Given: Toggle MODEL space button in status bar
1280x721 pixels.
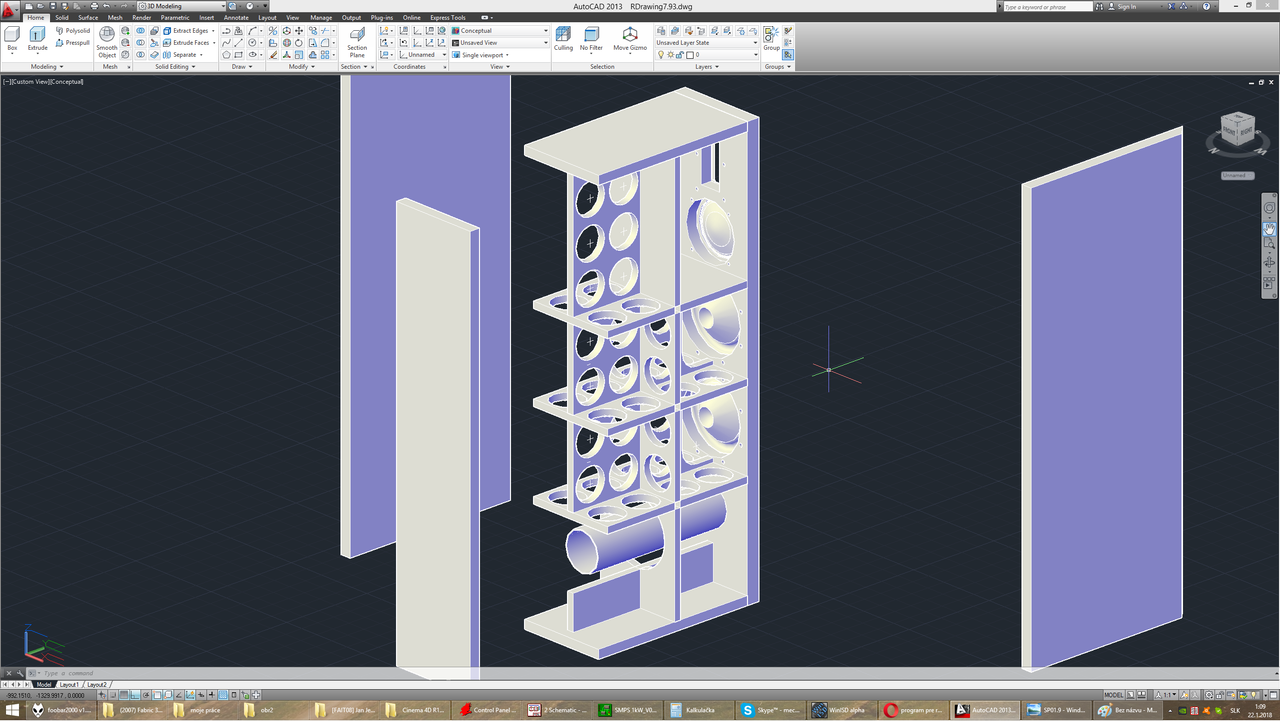Looking at the screenshot, I should coord(1114,695).
